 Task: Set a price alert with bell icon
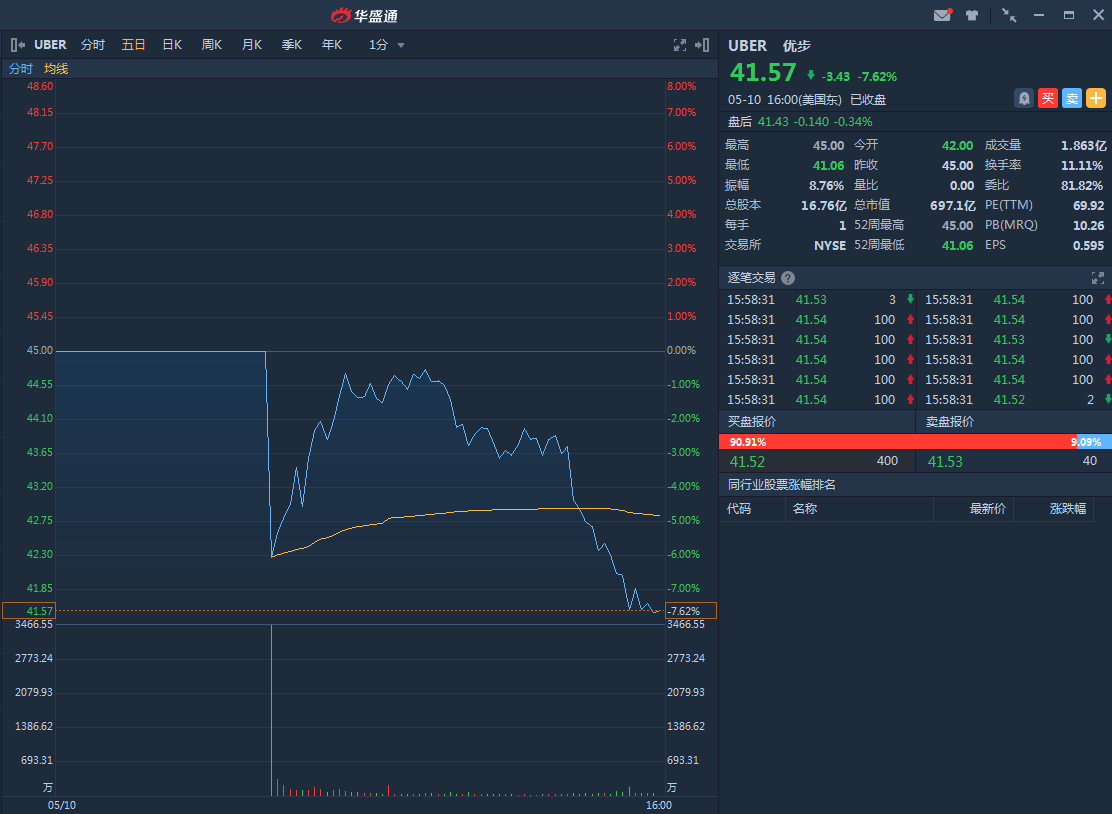coord(1024,98)
